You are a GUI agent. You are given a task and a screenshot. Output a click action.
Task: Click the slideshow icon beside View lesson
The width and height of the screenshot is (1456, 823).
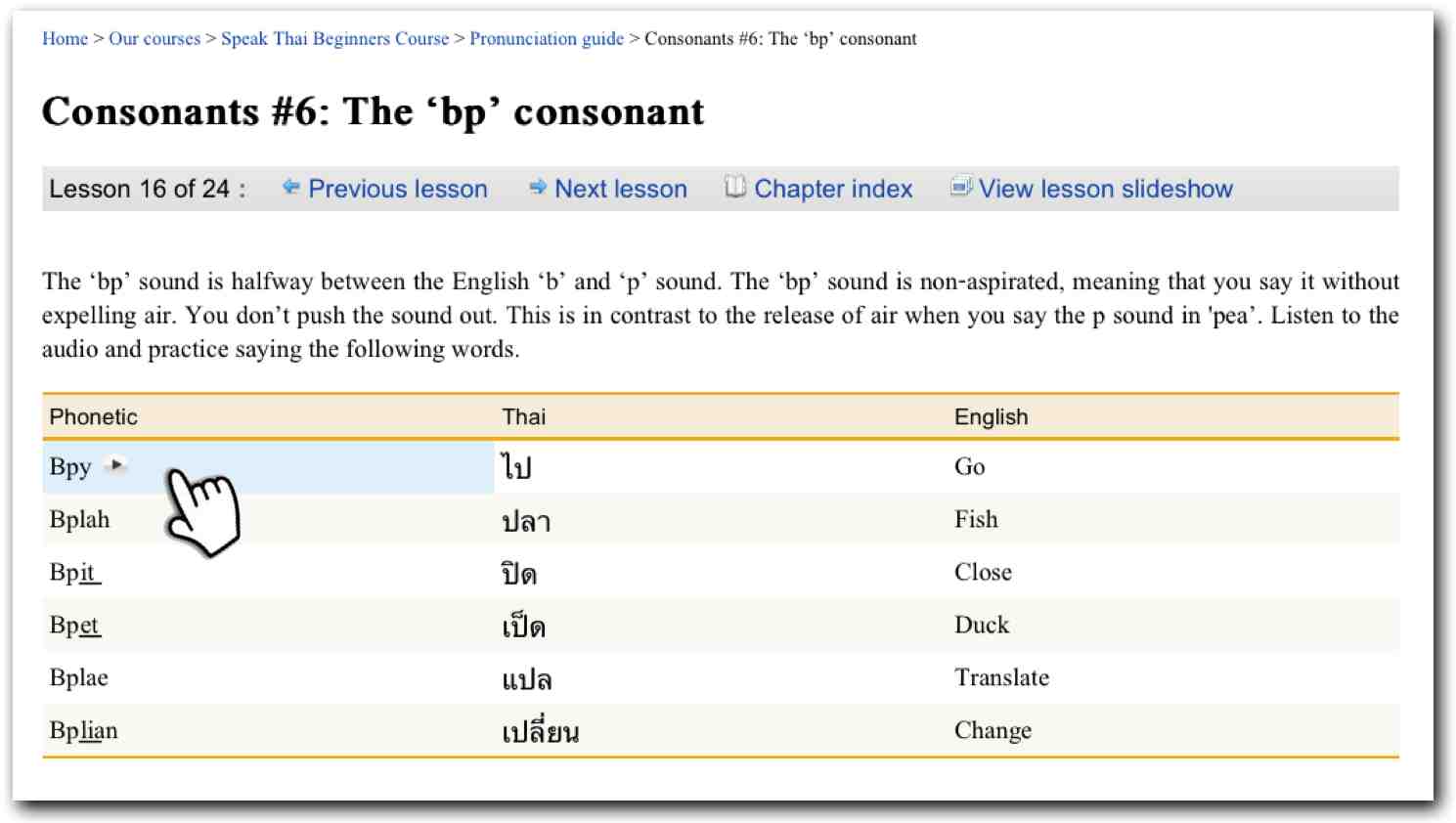point(961,187)
